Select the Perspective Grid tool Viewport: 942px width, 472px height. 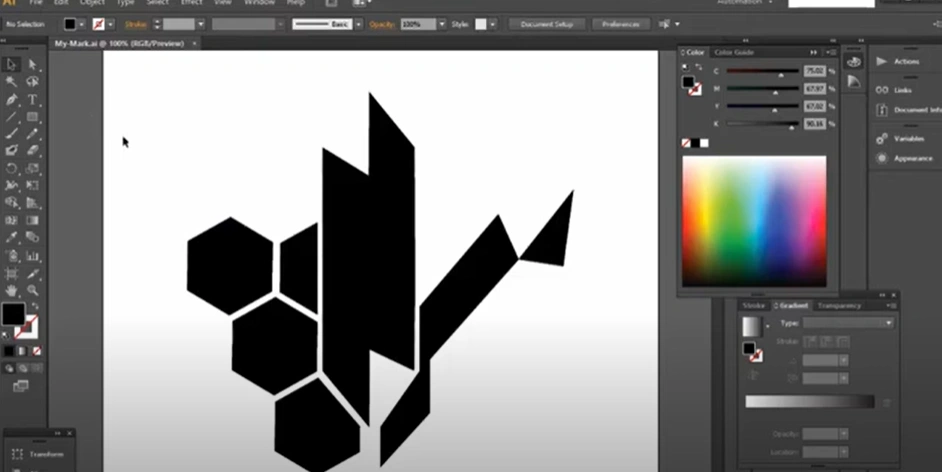pos(32,203)
